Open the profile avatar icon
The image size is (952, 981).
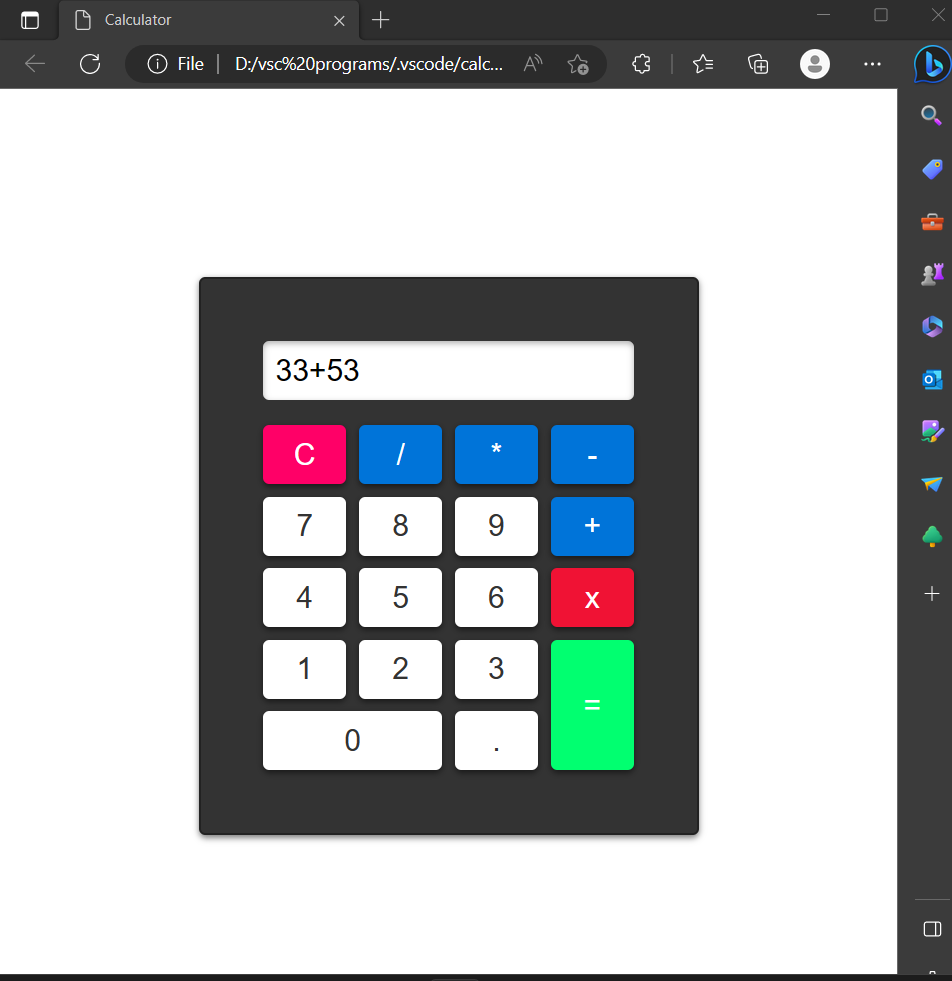(x=815, y=64)
